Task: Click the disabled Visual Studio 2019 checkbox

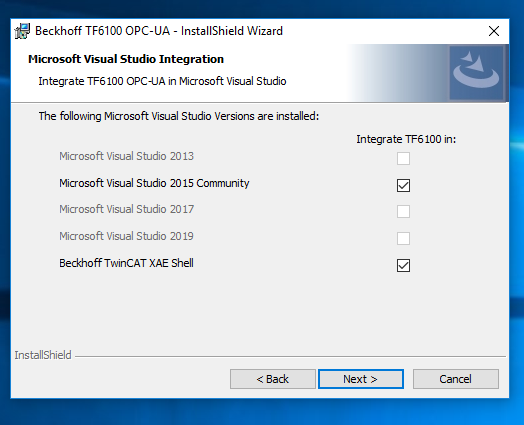Action: tap(403, 239)
